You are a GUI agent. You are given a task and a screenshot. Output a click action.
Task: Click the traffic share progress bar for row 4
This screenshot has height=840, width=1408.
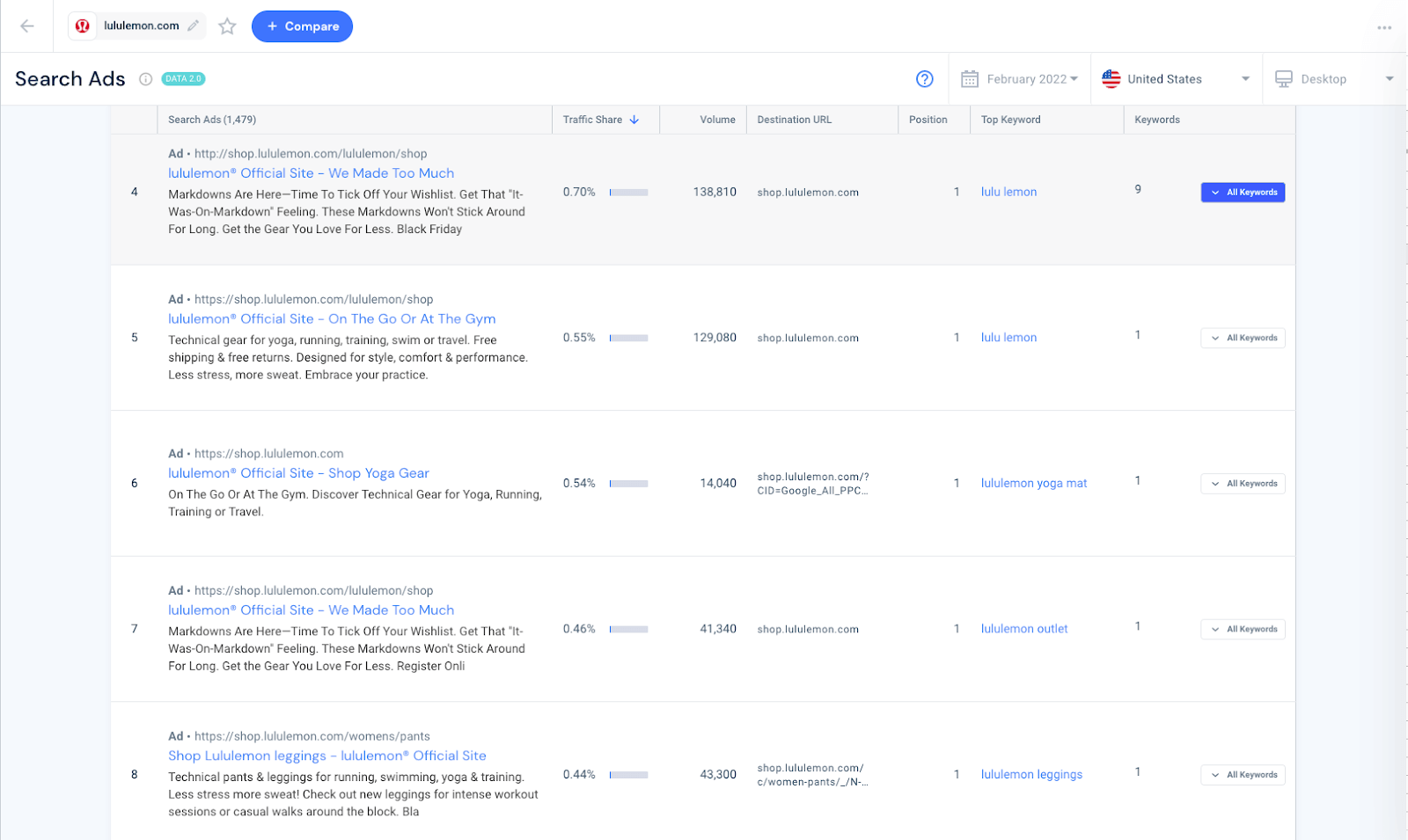tap(628, 192)
